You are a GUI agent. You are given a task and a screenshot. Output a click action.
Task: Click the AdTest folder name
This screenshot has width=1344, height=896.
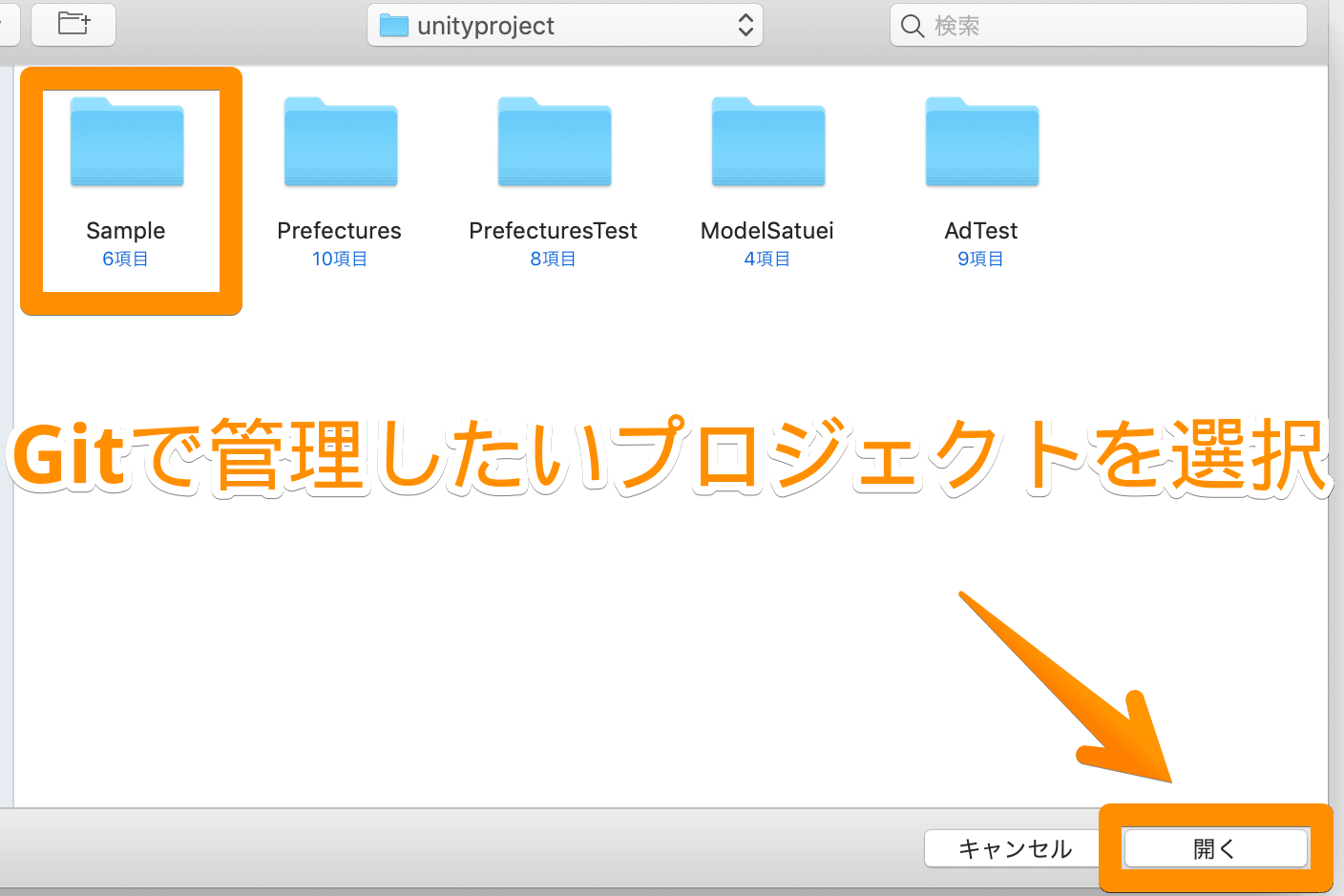click(x=981, y=231)
